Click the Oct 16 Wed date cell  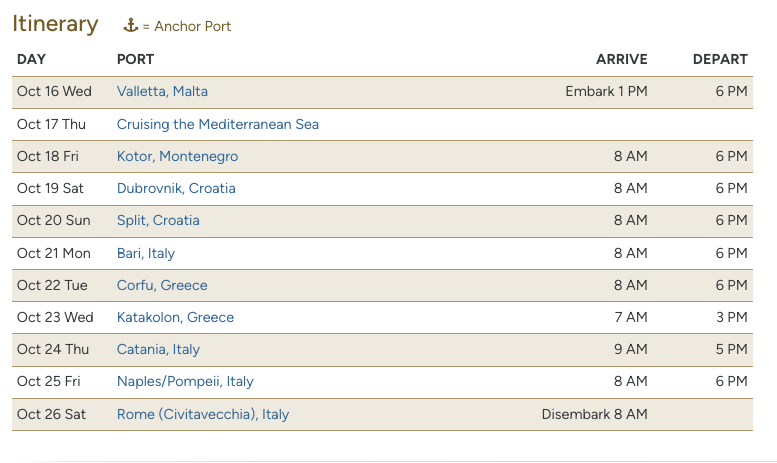[x=54, y=92]
